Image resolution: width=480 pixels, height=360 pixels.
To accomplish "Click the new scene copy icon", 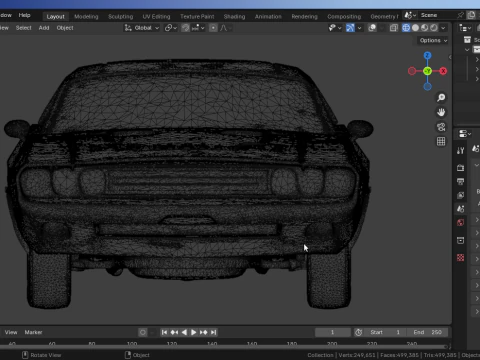I will tap(471, 15).
